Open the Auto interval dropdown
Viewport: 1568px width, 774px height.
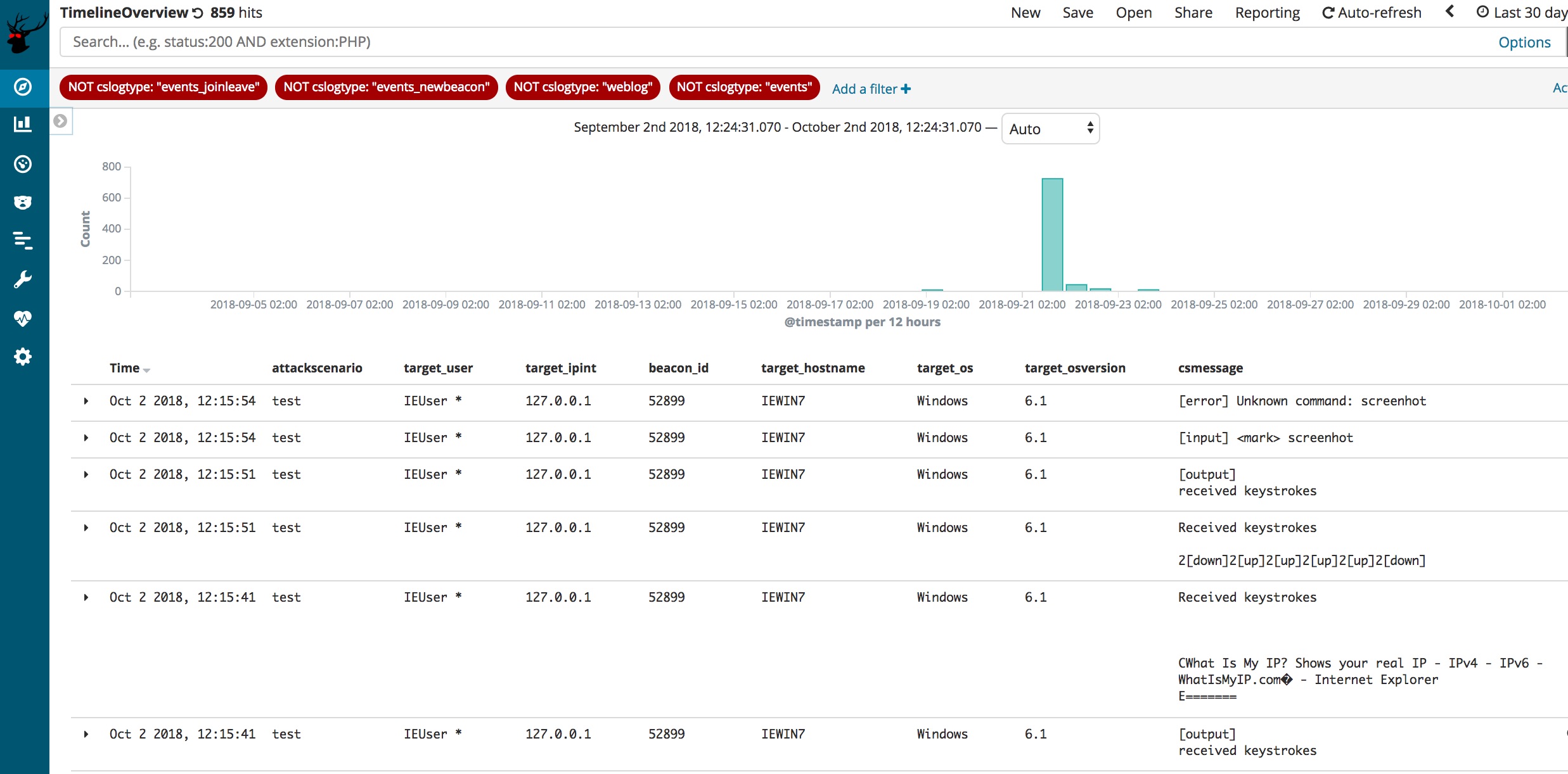pos(1050,129)
